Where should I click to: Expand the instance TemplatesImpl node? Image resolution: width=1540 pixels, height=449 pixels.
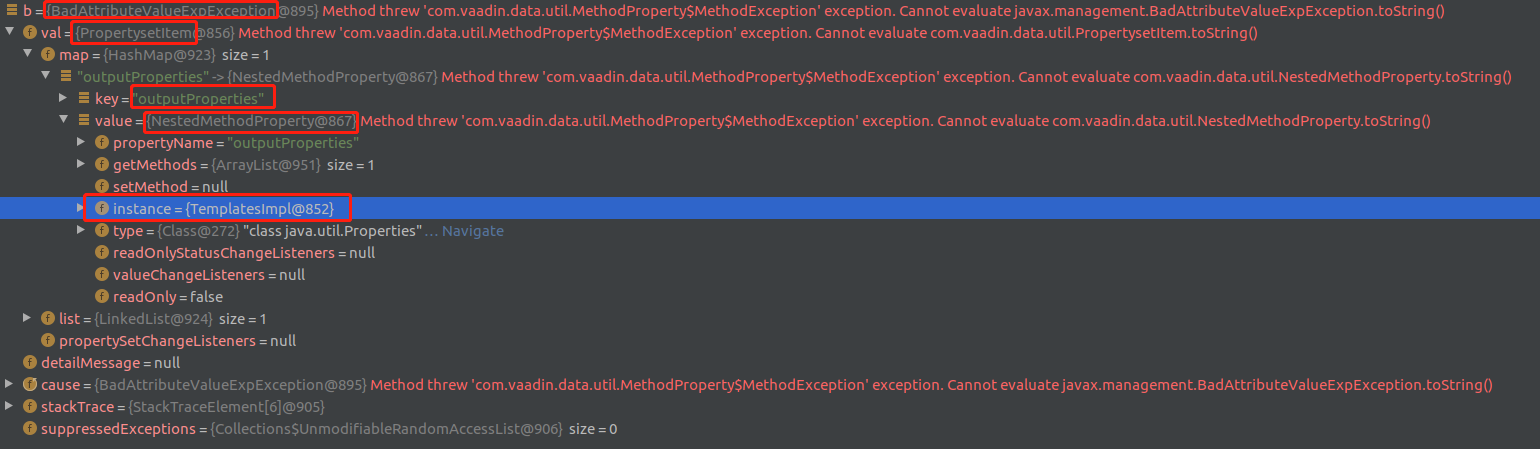pyautogui.click(x=82, y=209)
